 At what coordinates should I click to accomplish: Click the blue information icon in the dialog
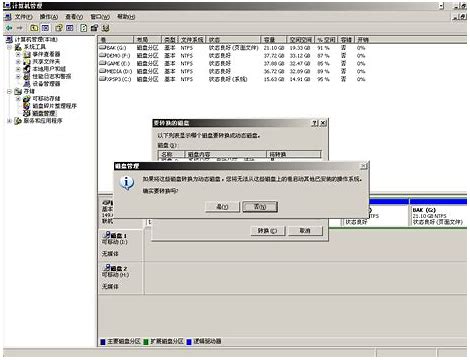(x=127, y=183)
